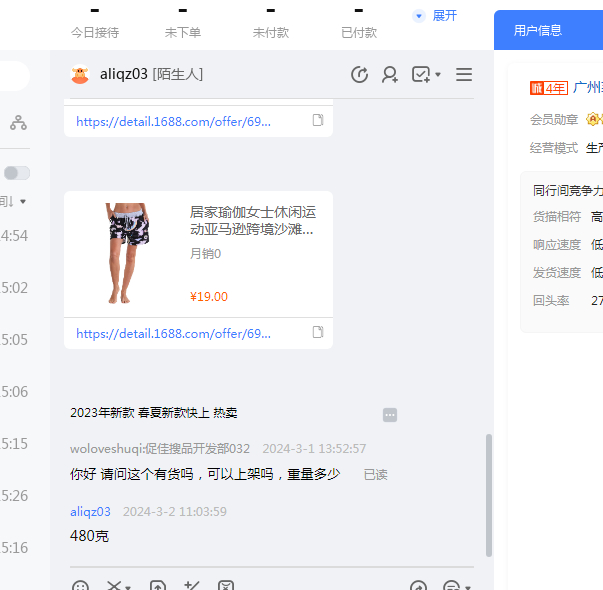Open the dropdown arrow beside the message-check icon

438,75
